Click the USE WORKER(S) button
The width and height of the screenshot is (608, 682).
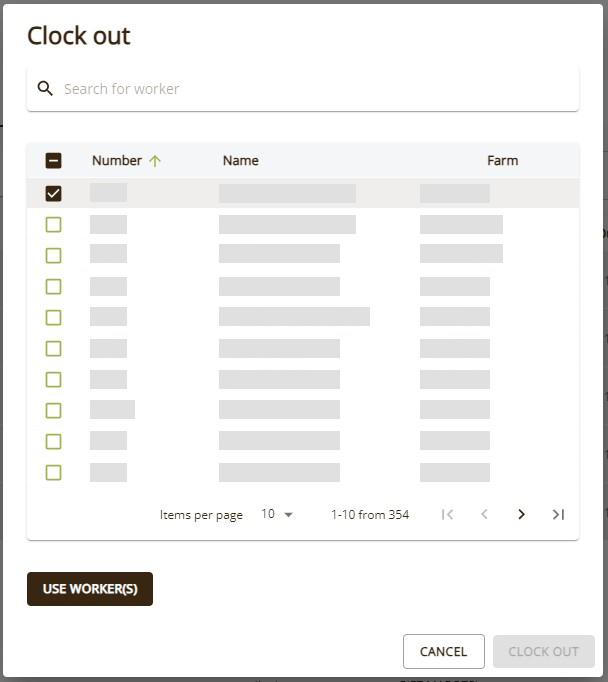90,589
